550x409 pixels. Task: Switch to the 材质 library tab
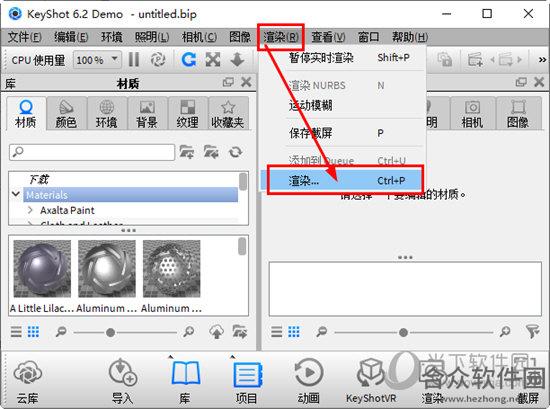pos(26,114)
